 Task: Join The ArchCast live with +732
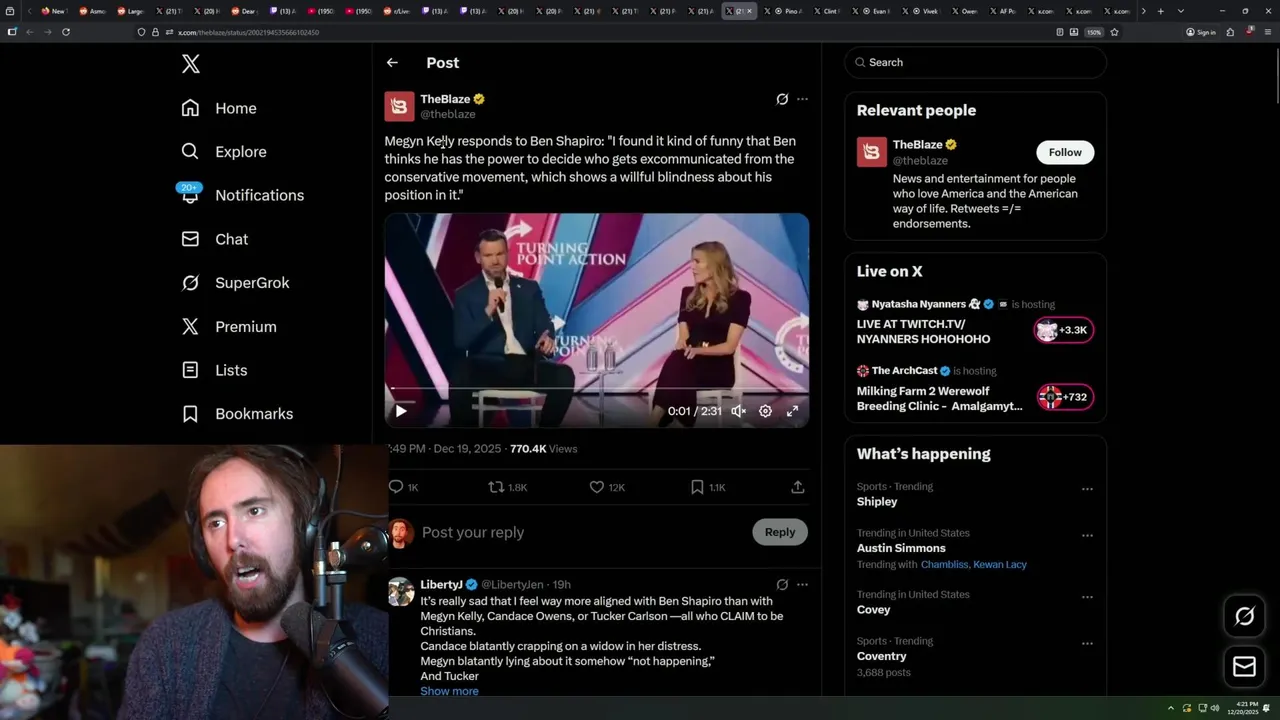(x=1064, y=397)
